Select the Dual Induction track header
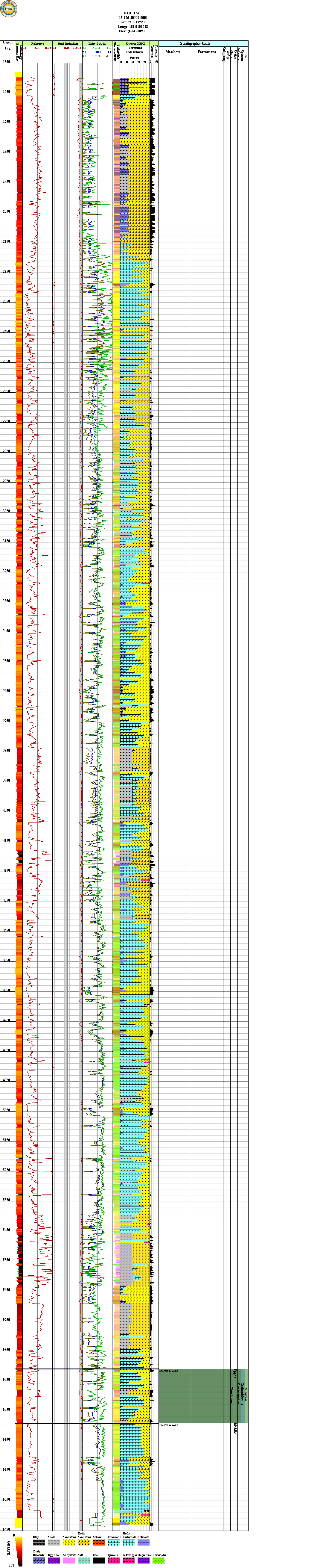This screenshot has width=323, height=1568. (x=67, y=44)
